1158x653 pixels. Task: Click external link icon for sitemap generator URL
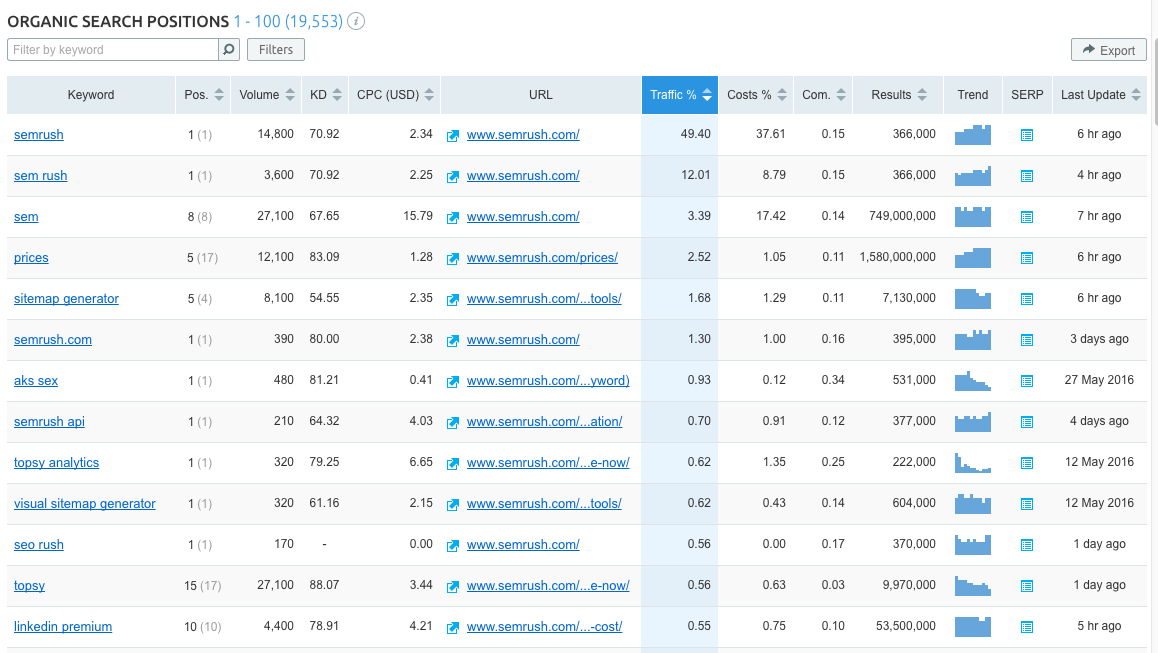(x=453, y=299)
